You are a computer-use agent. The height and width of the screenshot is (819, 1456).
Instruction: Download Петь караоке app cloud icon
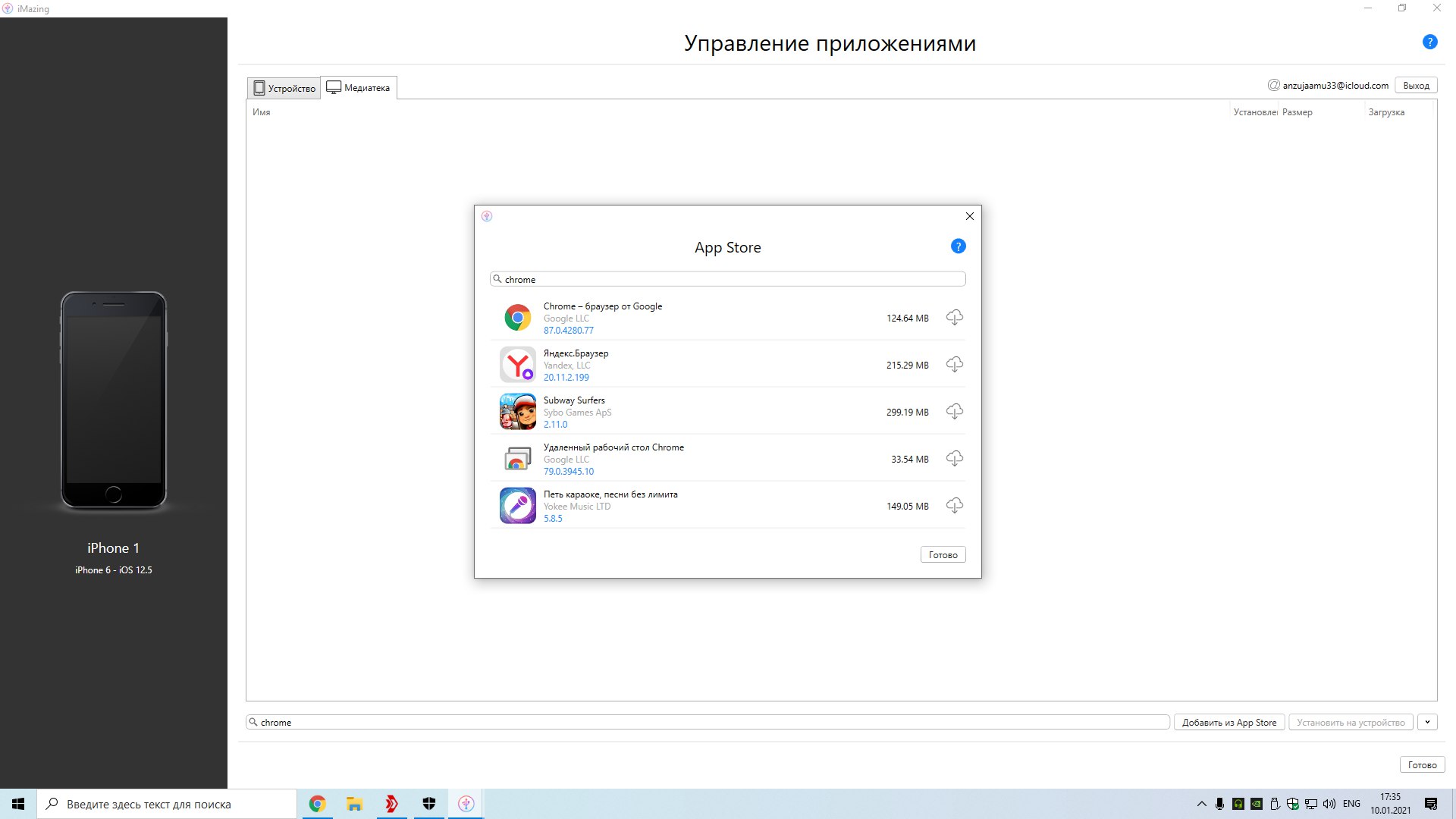pos(955,506)
